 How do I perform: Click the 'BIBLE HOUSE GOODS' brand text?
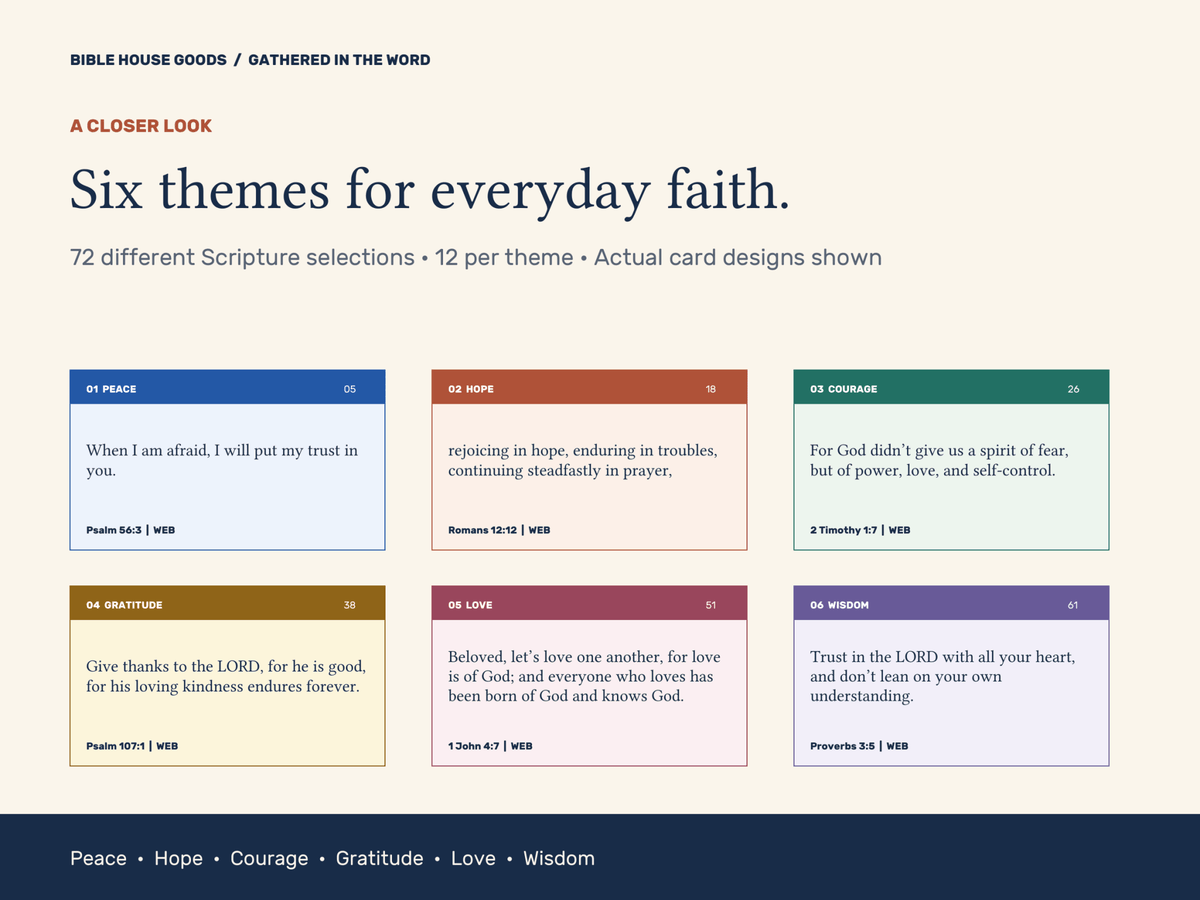pyautogui.click(x=148, y=60)
